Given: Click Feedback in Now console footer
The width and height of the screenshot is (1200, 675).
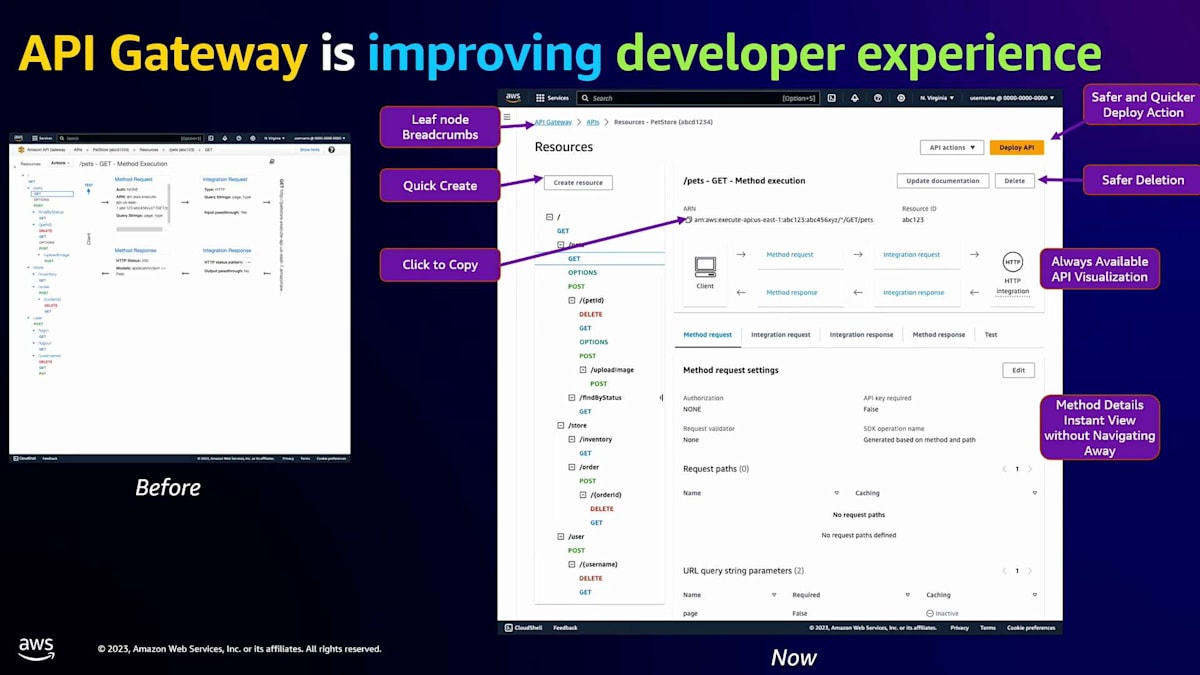Looking at the screenshot, I should [565, 628].
